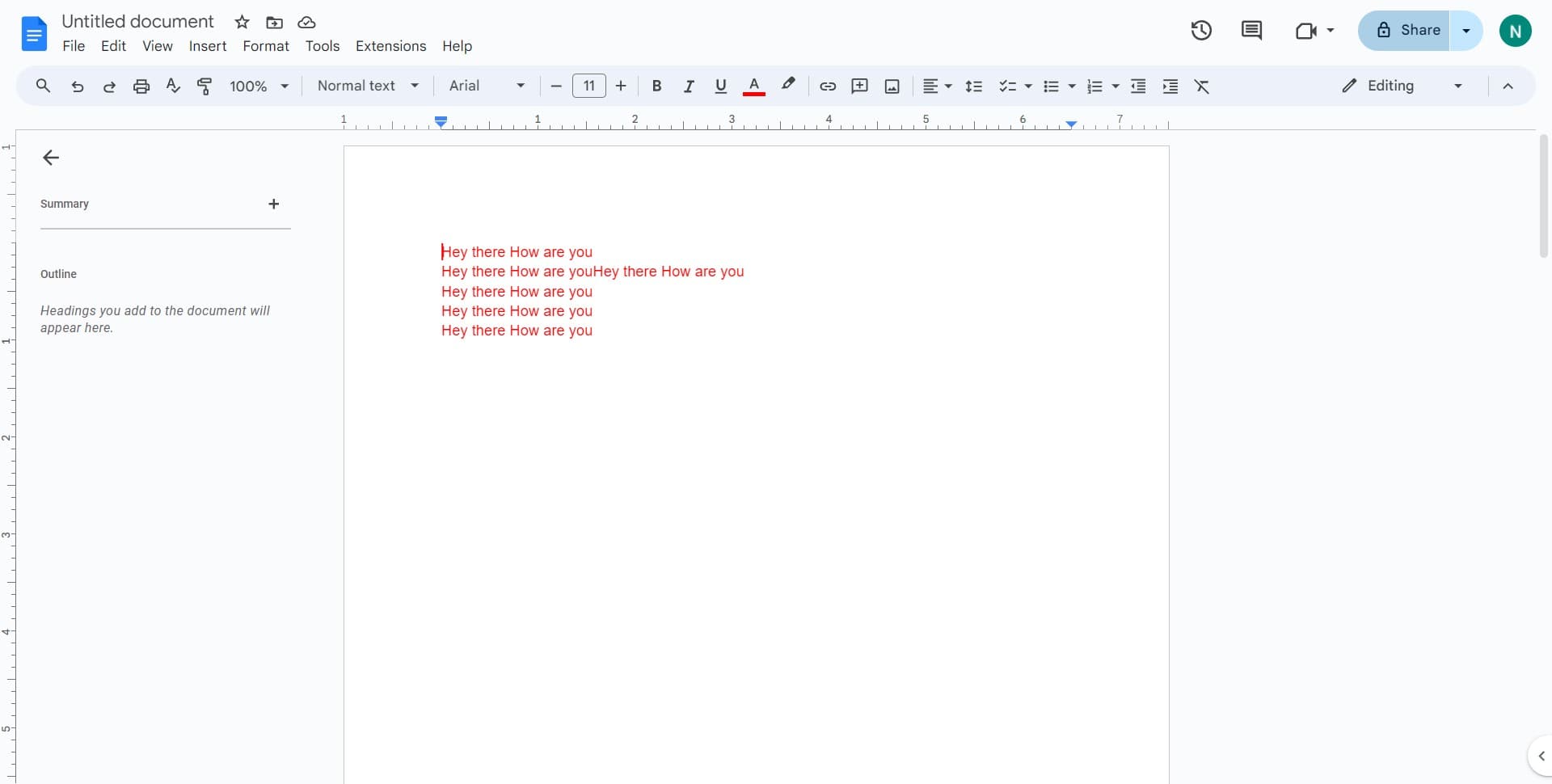Open the comments panel icon
This screenshot has height=784, width=1552.
coord(1251,31)
